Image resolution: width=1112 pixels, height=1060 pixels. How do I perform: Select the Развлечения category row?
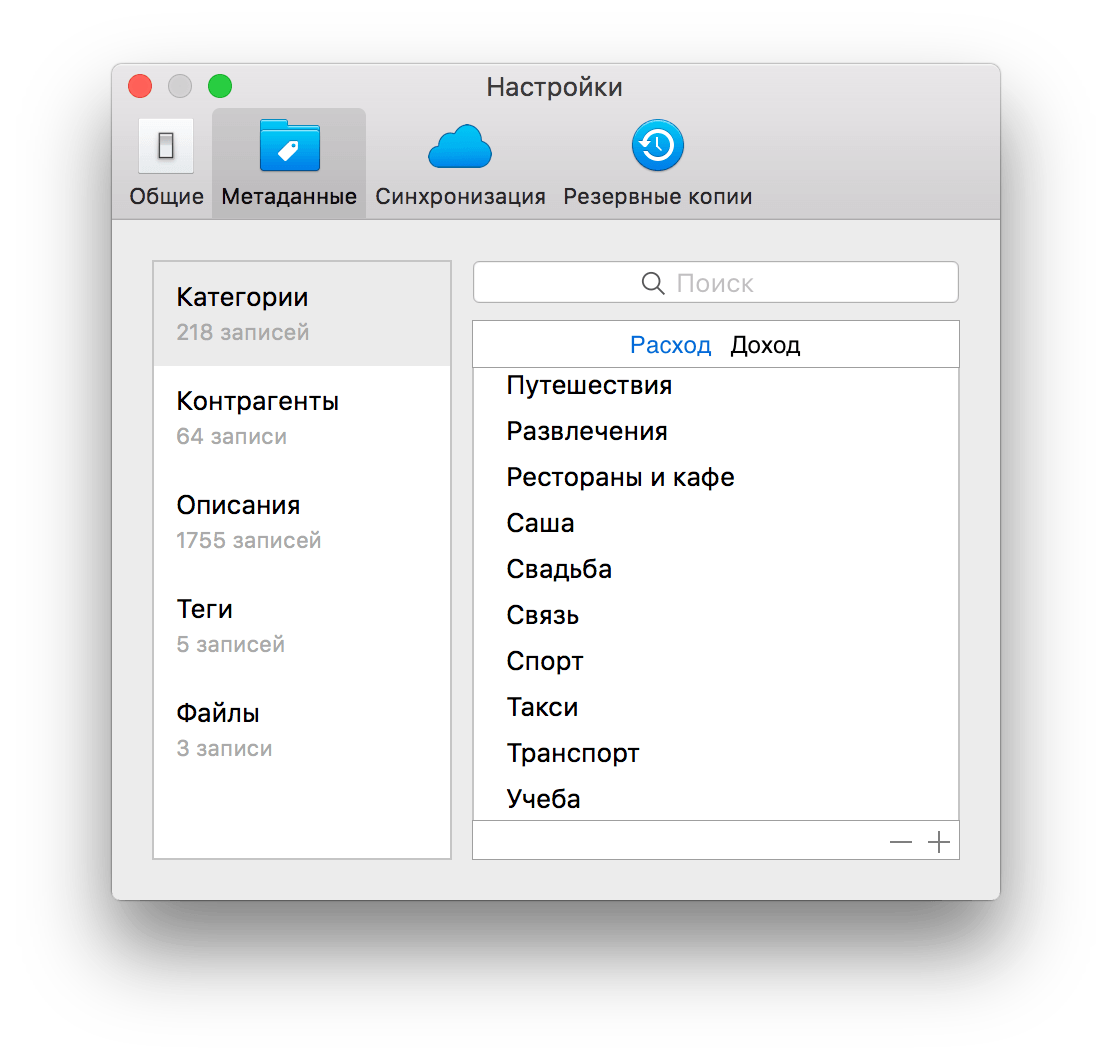[716, 431]
